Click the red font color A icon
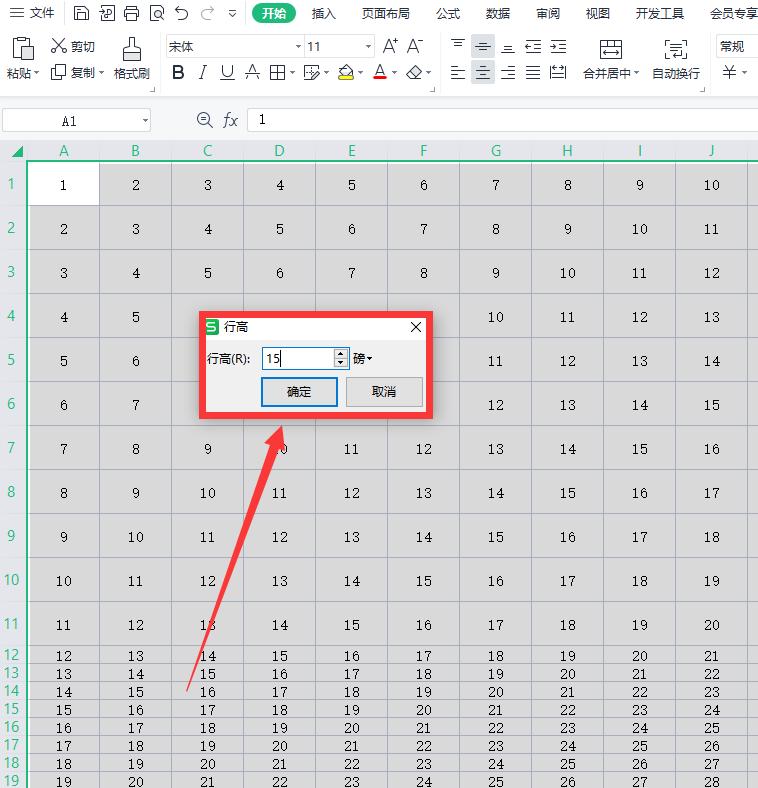 point(380,73)
